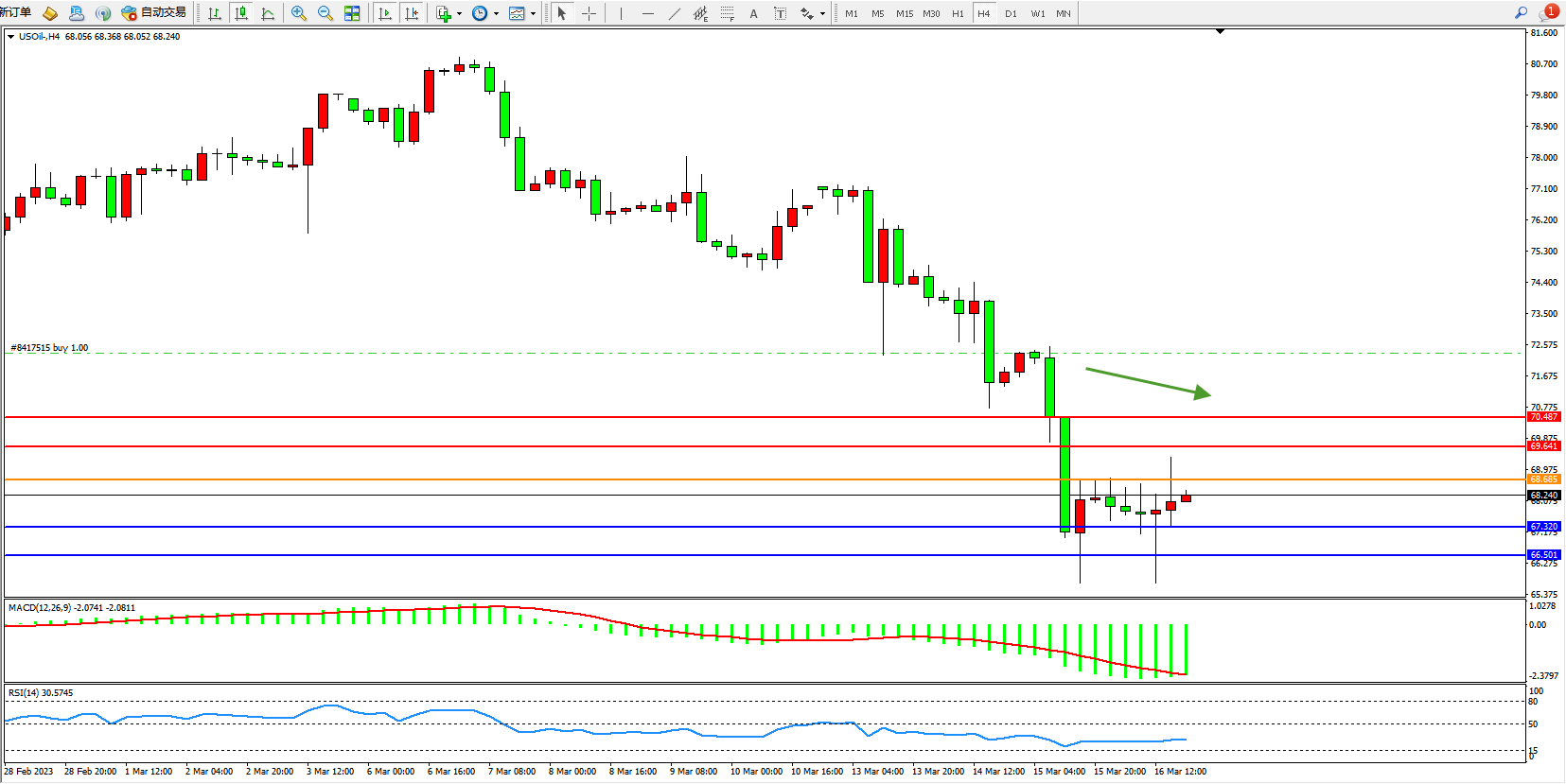
Task: Open the chart templates dropdown arrow
Action: click(533, 13)
